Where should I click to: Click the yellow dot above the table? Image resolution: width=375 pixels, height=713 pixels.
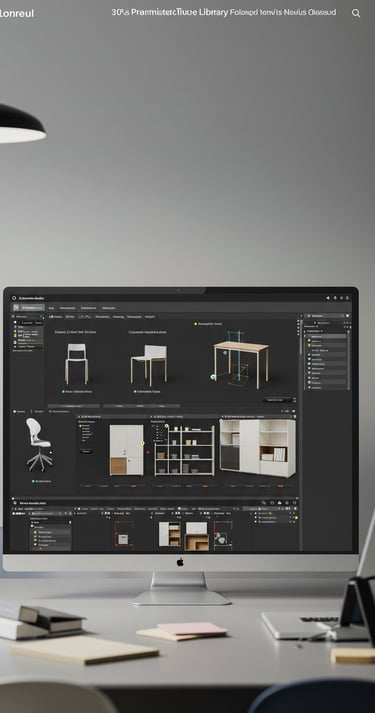click(x=196, y=324)
